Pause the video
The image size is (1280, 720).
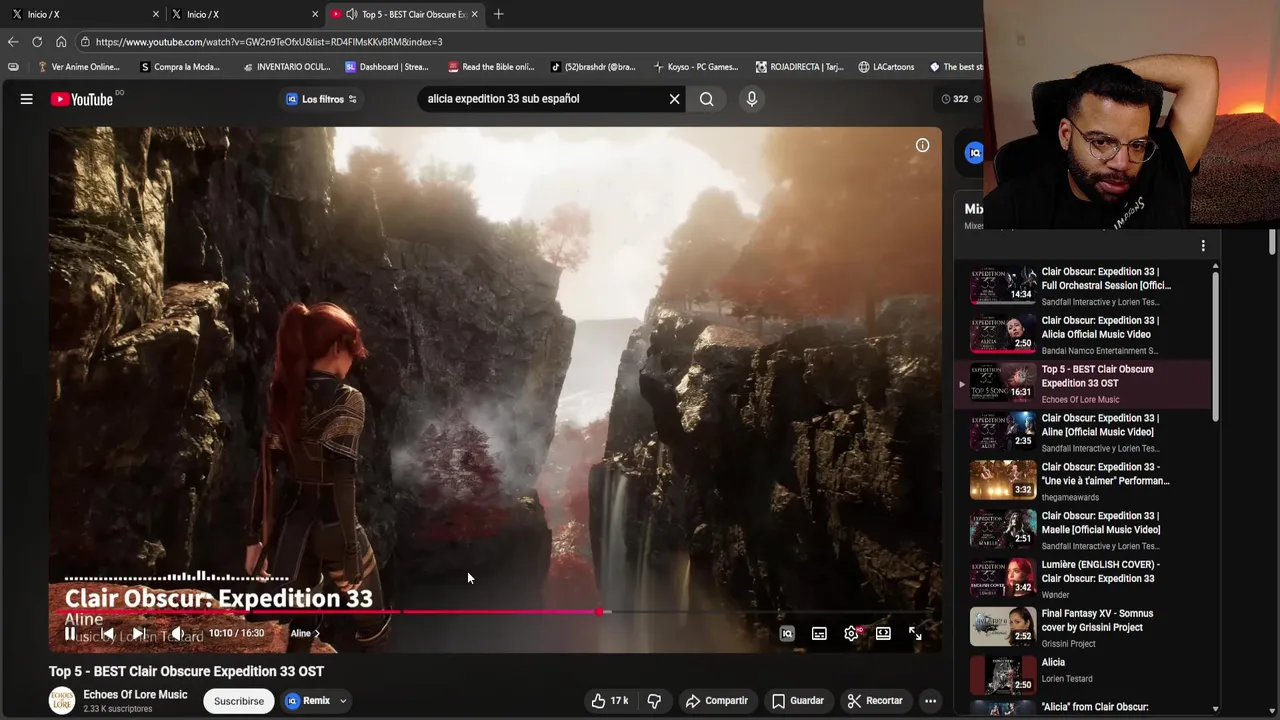70,633
